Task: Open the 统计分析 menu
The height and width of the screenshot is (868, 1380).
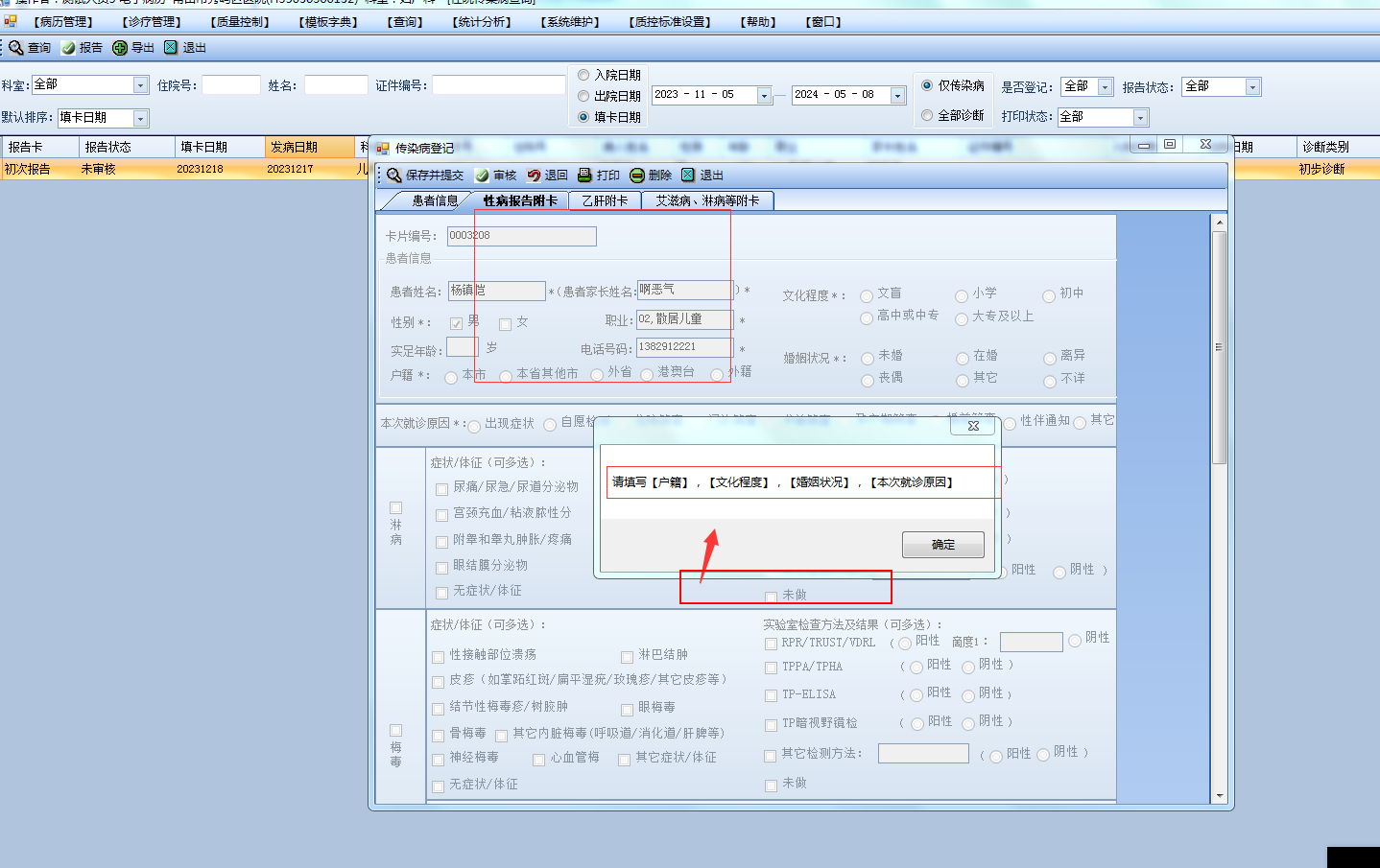Action: 482,22
